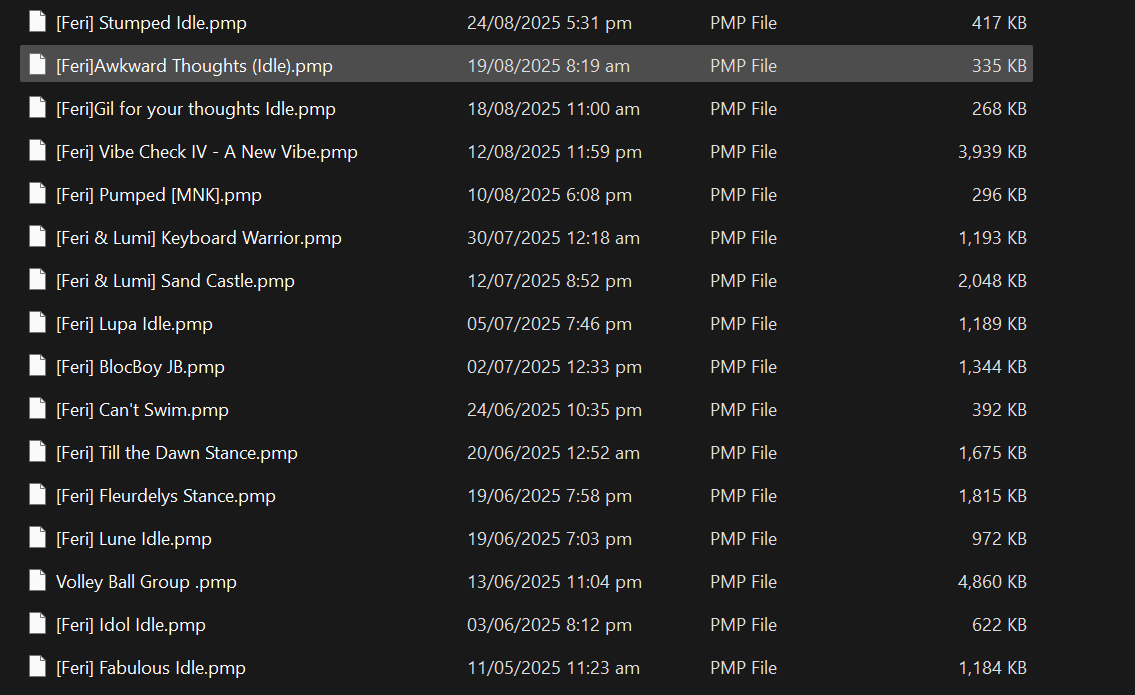Click the 4,860 KB size value
Image resolution: width=1135 pixels, height=695 pixels.
992,582
